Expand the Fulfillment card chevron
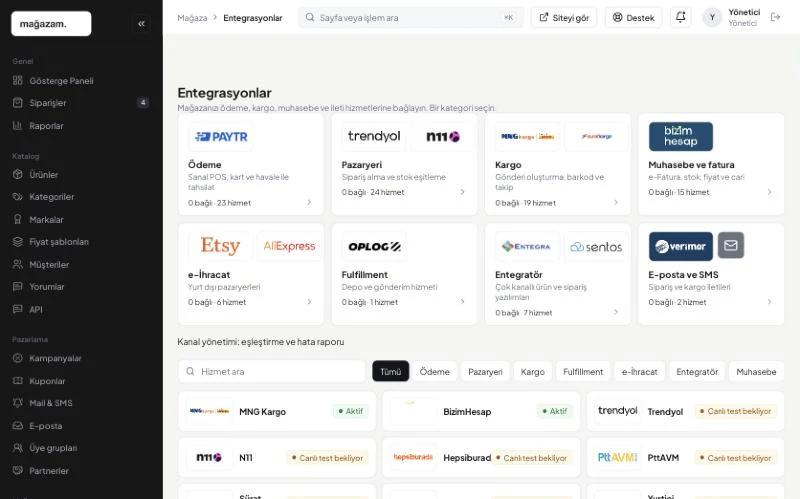Image resolution: width=800 pixels, height=499 pixels. point(462,302)
